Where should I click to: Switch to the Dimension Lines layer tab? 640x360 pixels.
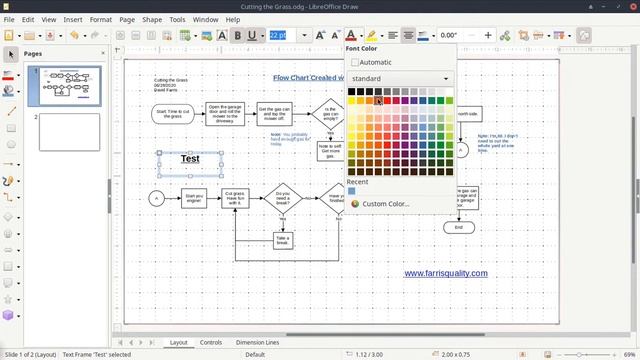(257, 342)
